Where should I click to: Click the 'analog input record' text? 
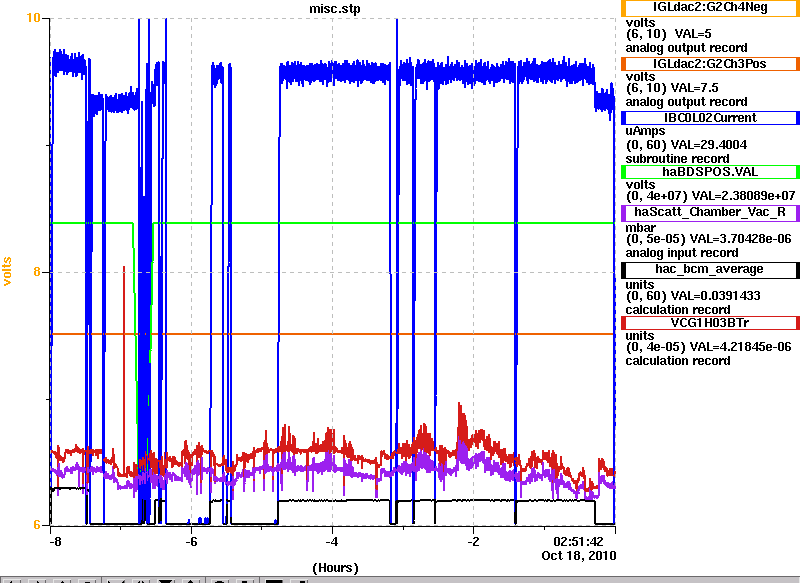[x=682, y=253]
